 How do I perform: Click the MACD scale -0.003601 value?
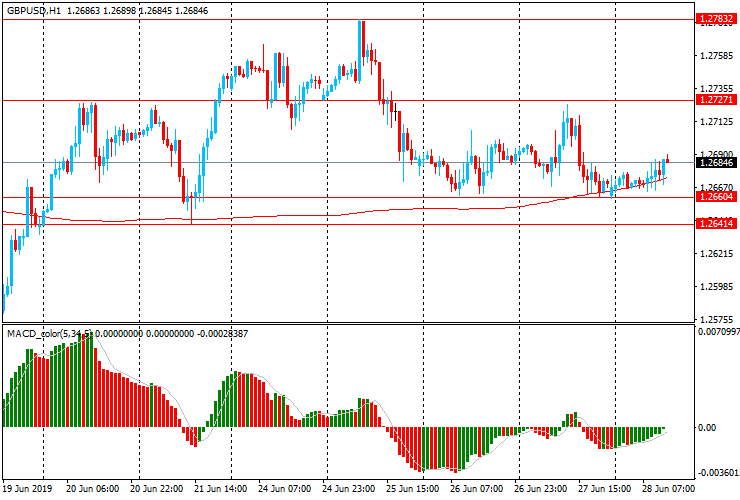click(x=719, y=473)
